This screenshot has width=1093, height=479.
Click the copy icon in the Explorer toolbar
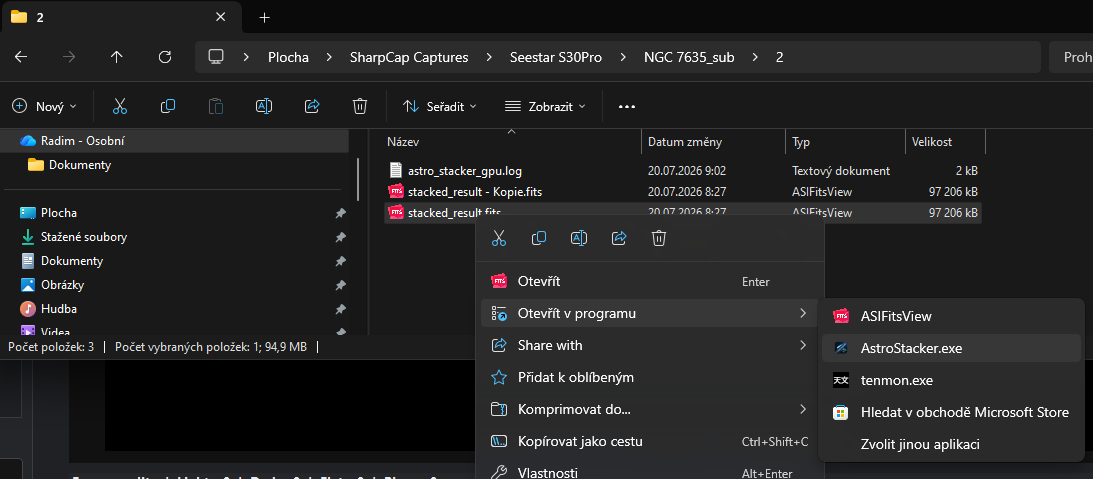(168, 106)
